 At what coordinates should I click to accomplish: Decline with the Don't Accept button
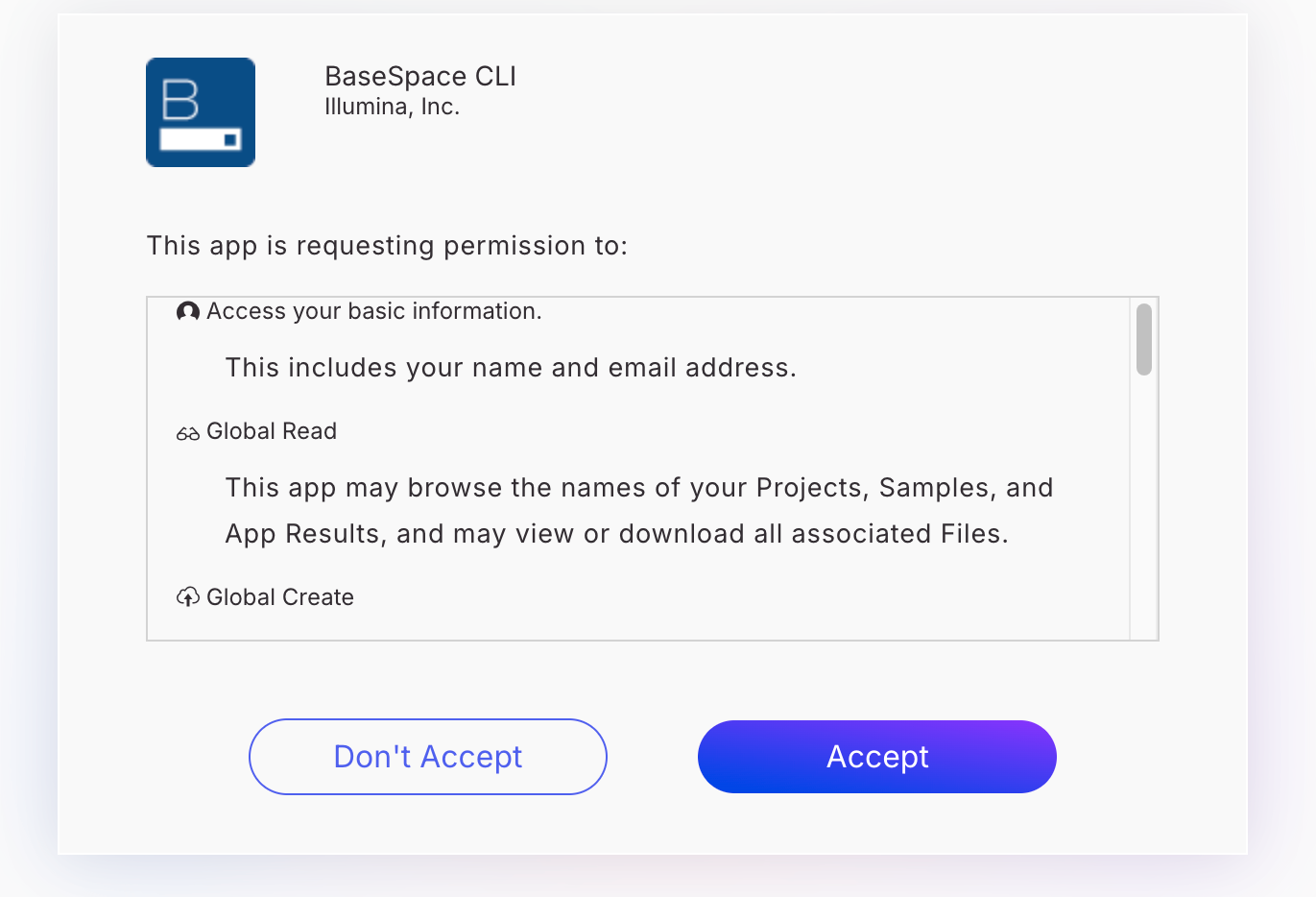428,757
